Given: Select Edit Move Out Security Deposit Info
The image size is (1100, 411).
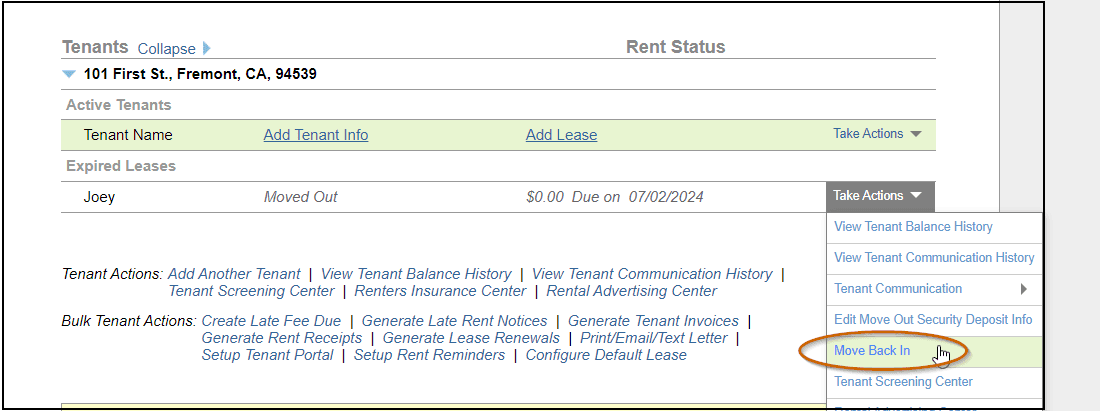Looking at the screenshot, I should coord(933,320).
